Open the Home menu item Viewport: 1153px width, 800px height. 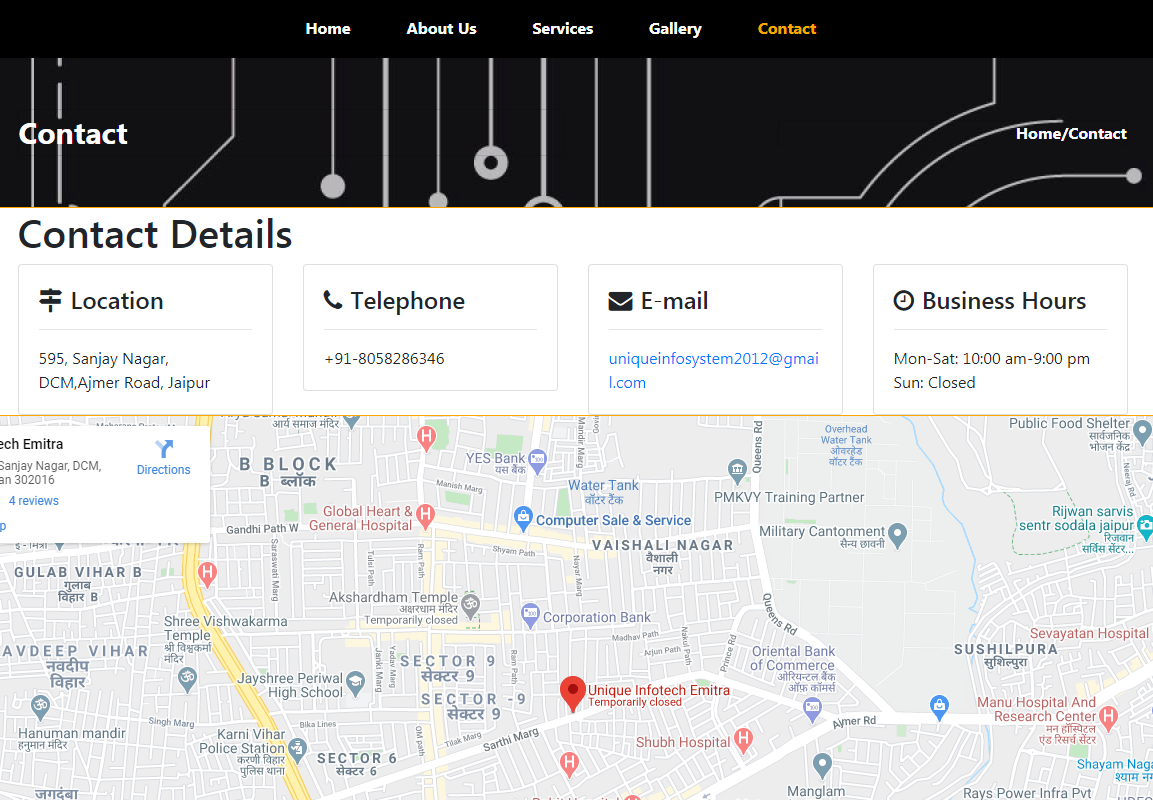click(328, 29)
